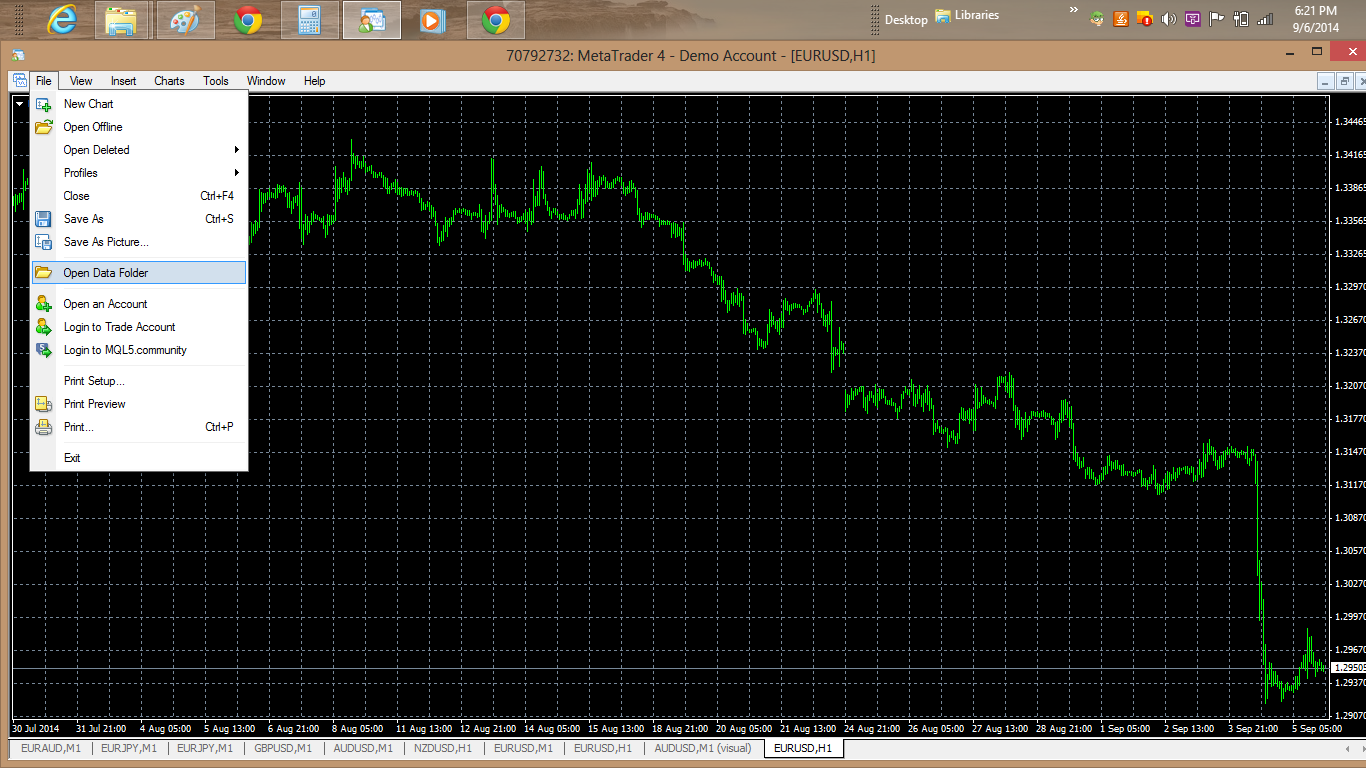Screen dimensions: 1366x768
Task: Open the Calculator taskbar icon
Action: 309,20
